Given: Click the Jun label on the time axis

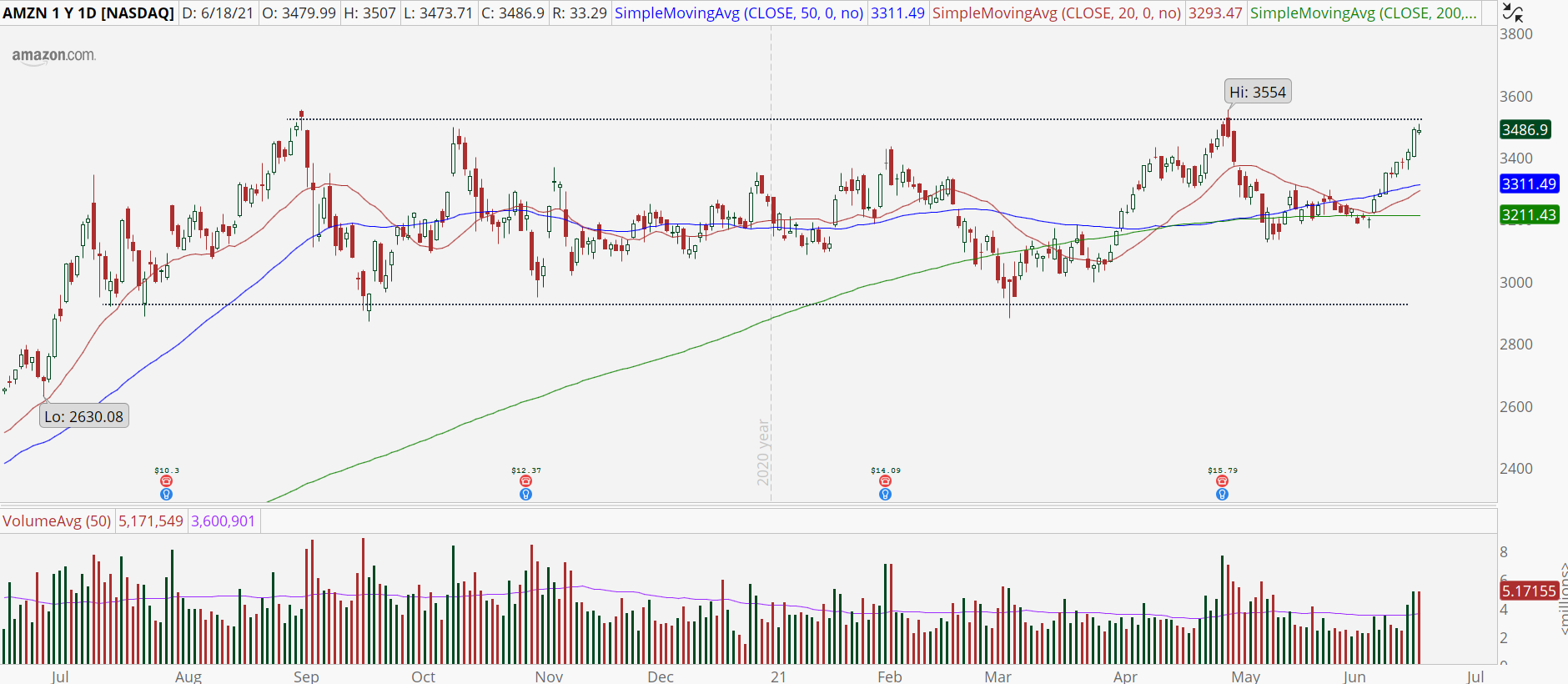Looking at the screenshot, I should click(x=1354, y=676).
